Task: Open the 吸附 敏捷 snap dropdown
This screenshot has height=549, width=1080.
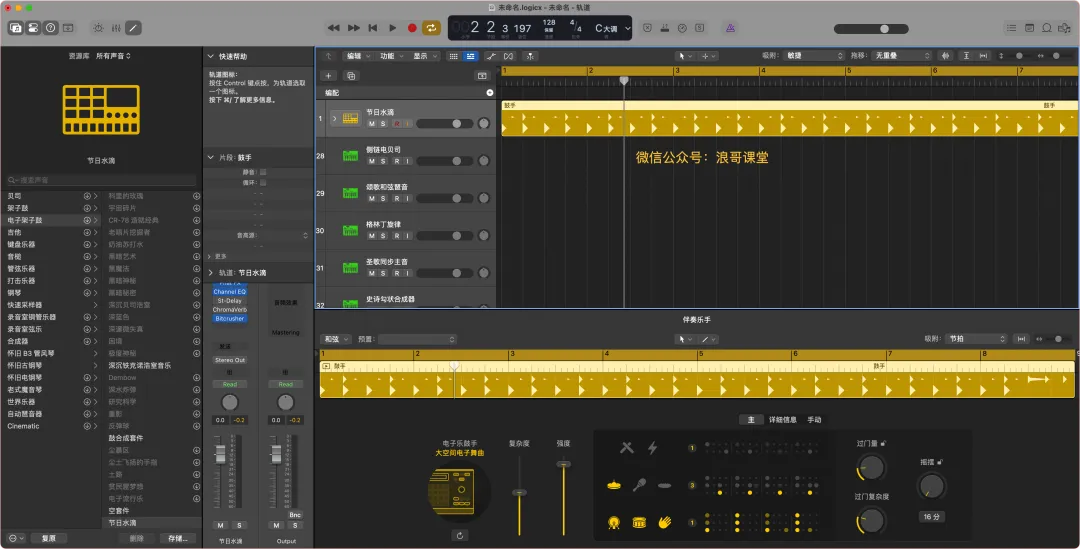Action: tap(814, 56)
